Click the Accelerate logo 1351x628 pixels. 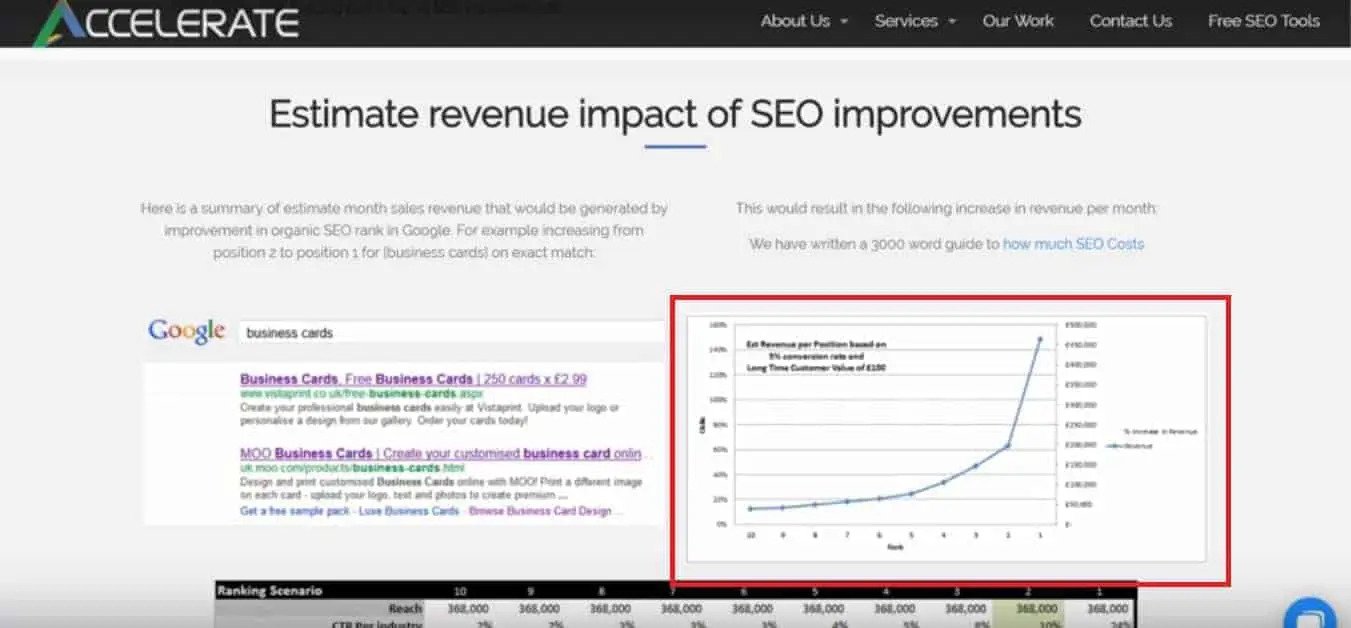point(166,23)
